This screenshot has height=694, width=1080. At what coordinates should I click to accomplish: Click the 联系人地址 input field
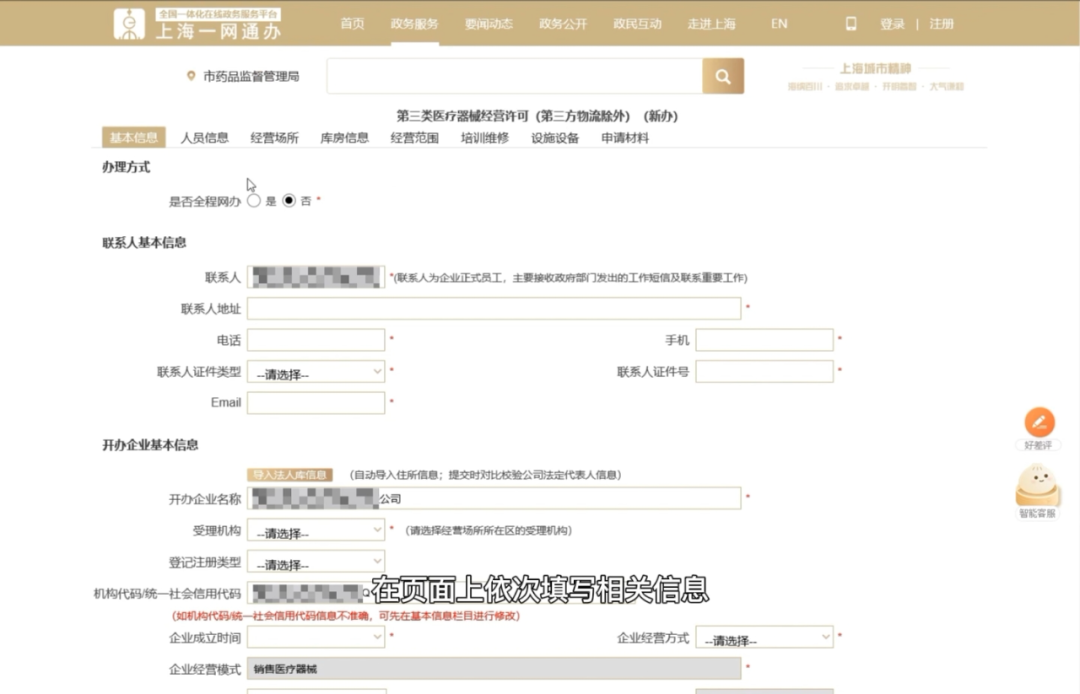coord(494,308)
